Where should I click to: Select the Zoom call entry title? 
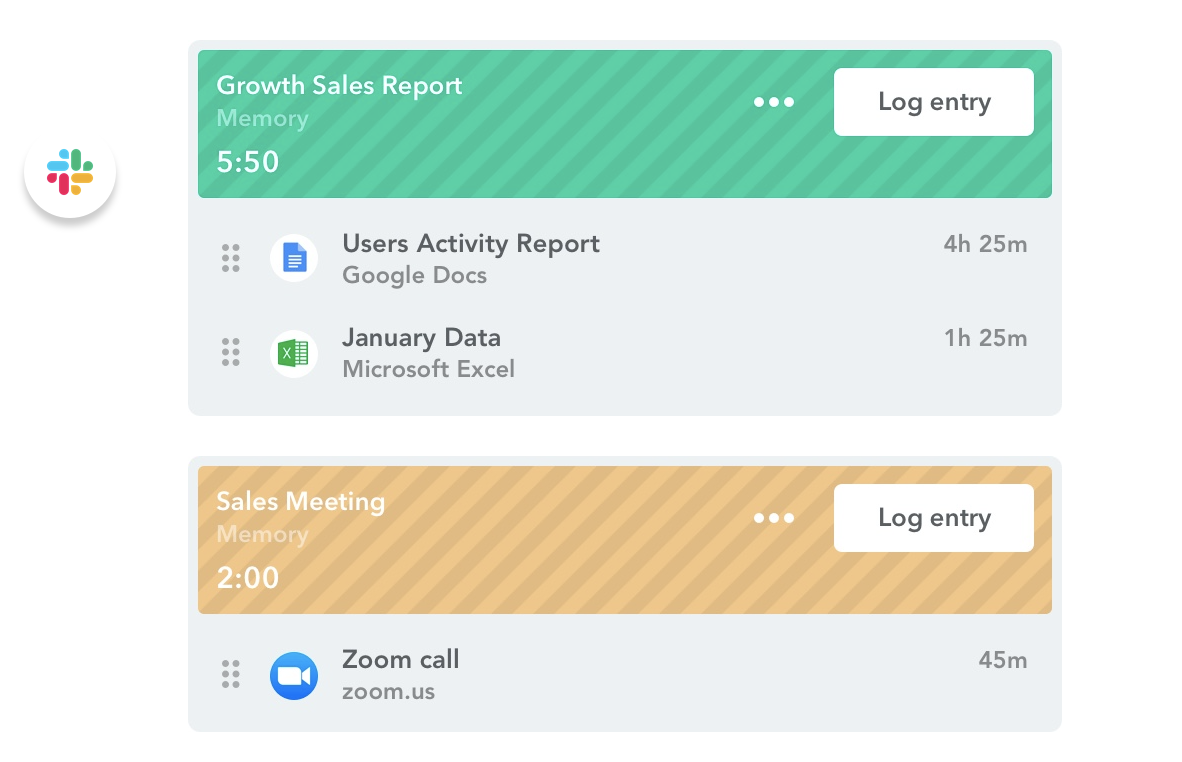pyautogui.click(x=401, y=660)
